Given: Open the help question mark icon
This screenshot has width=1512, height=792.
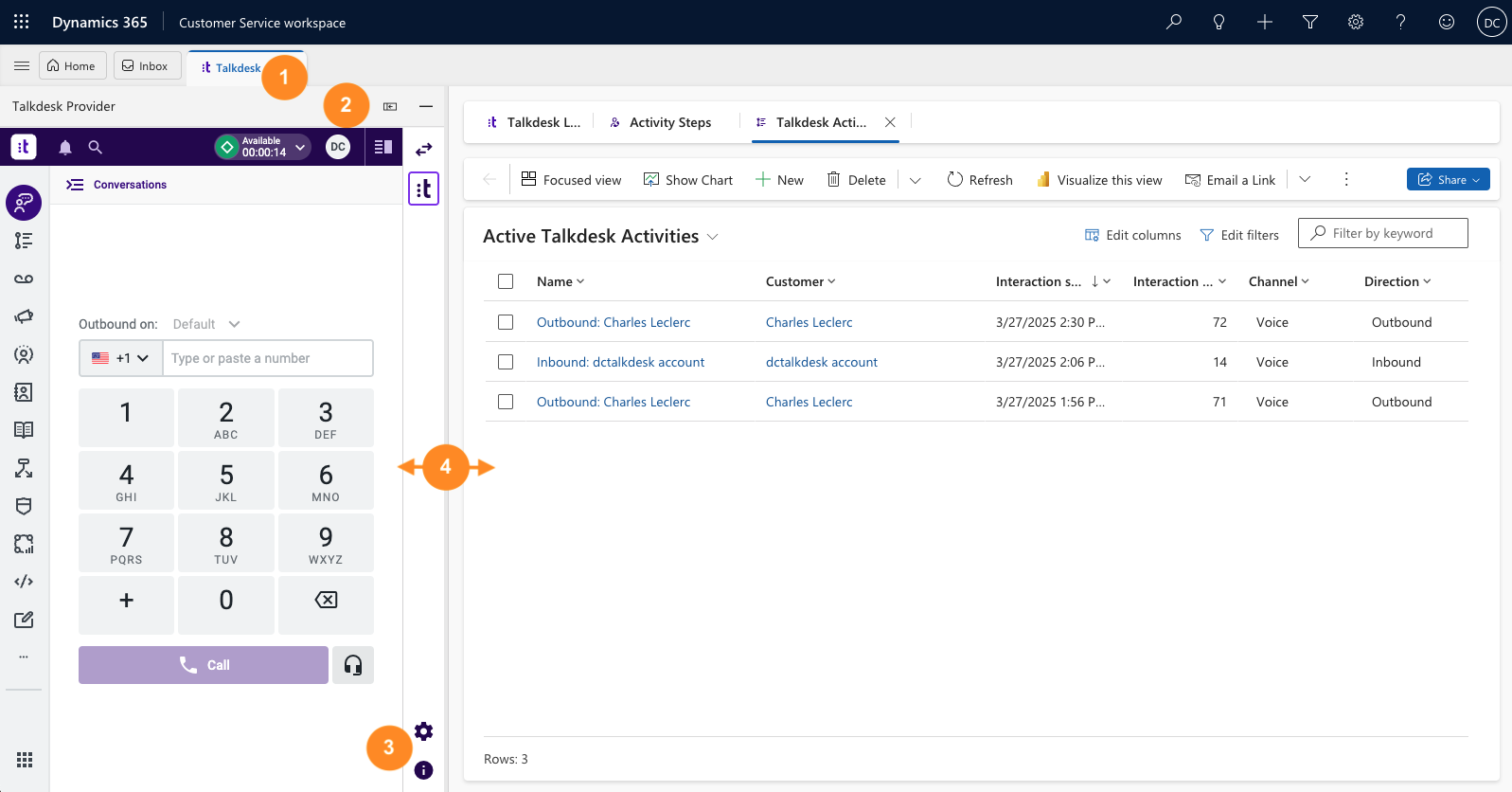Looking at the screenshot, I should click(x=1401, y=22).
